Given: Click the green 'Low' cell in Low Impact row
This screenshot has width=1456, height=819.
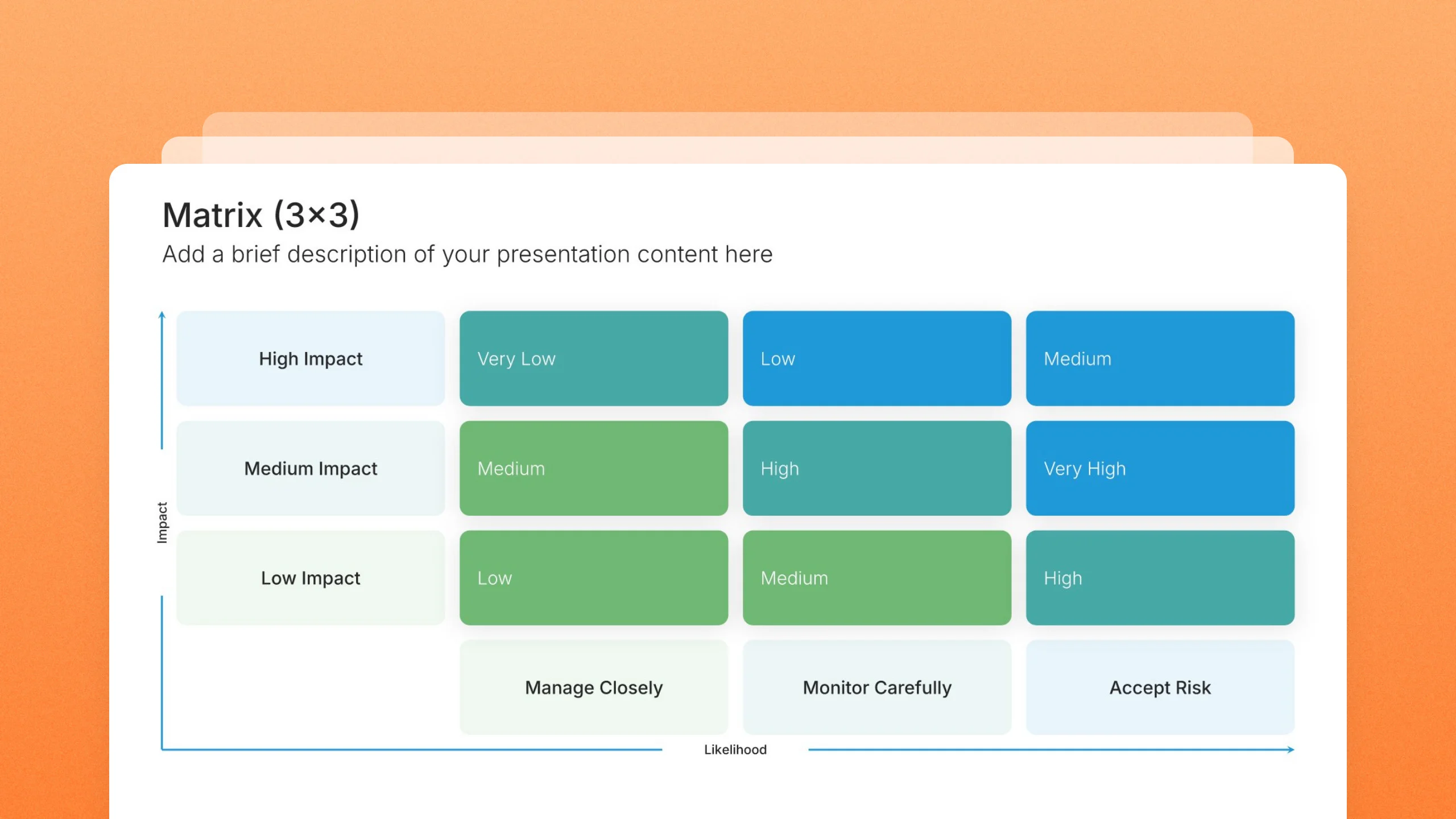Looking at the screenshot, I should pyautogui.click(x=594, y=578).
